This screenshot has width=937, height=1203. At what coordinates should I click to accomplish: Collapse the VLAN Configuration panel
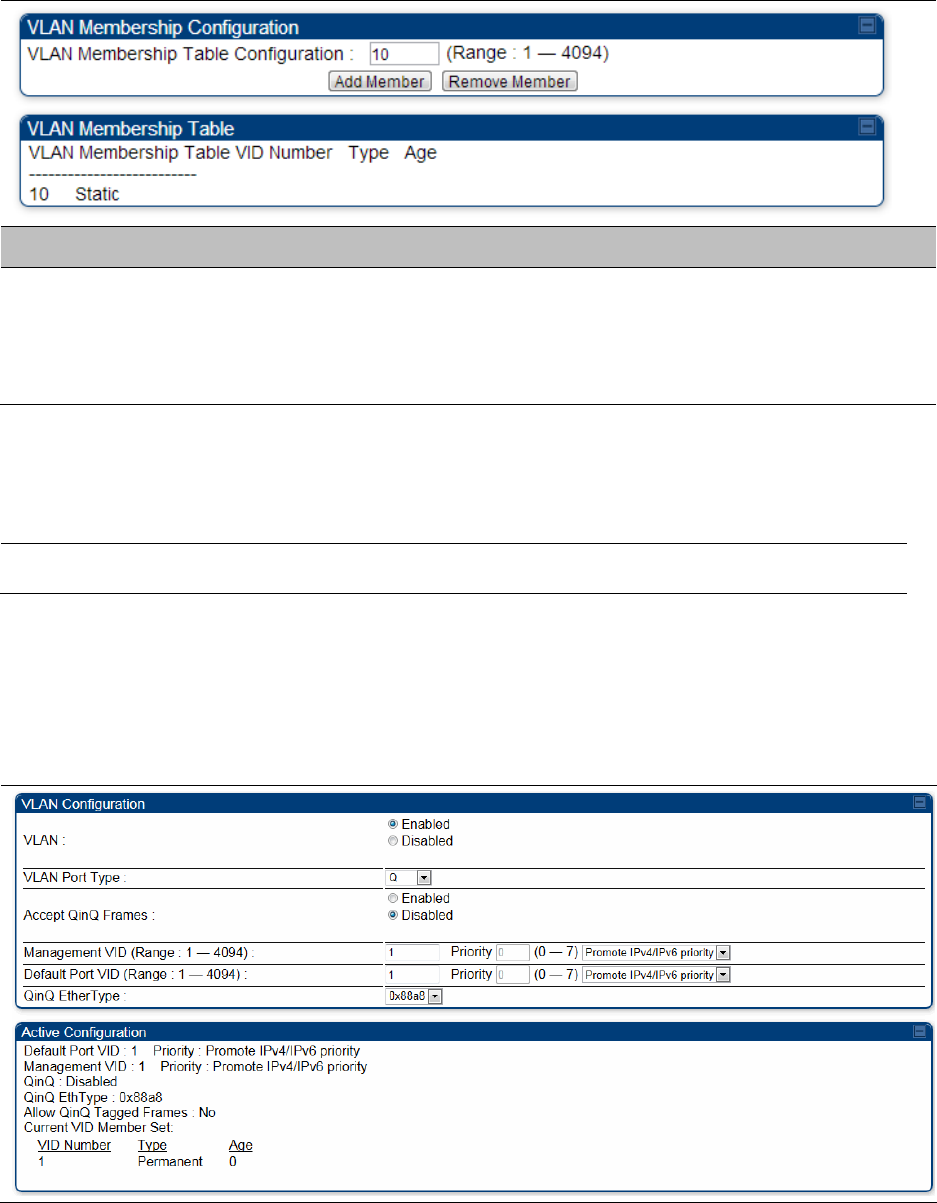tap(919, 803)
